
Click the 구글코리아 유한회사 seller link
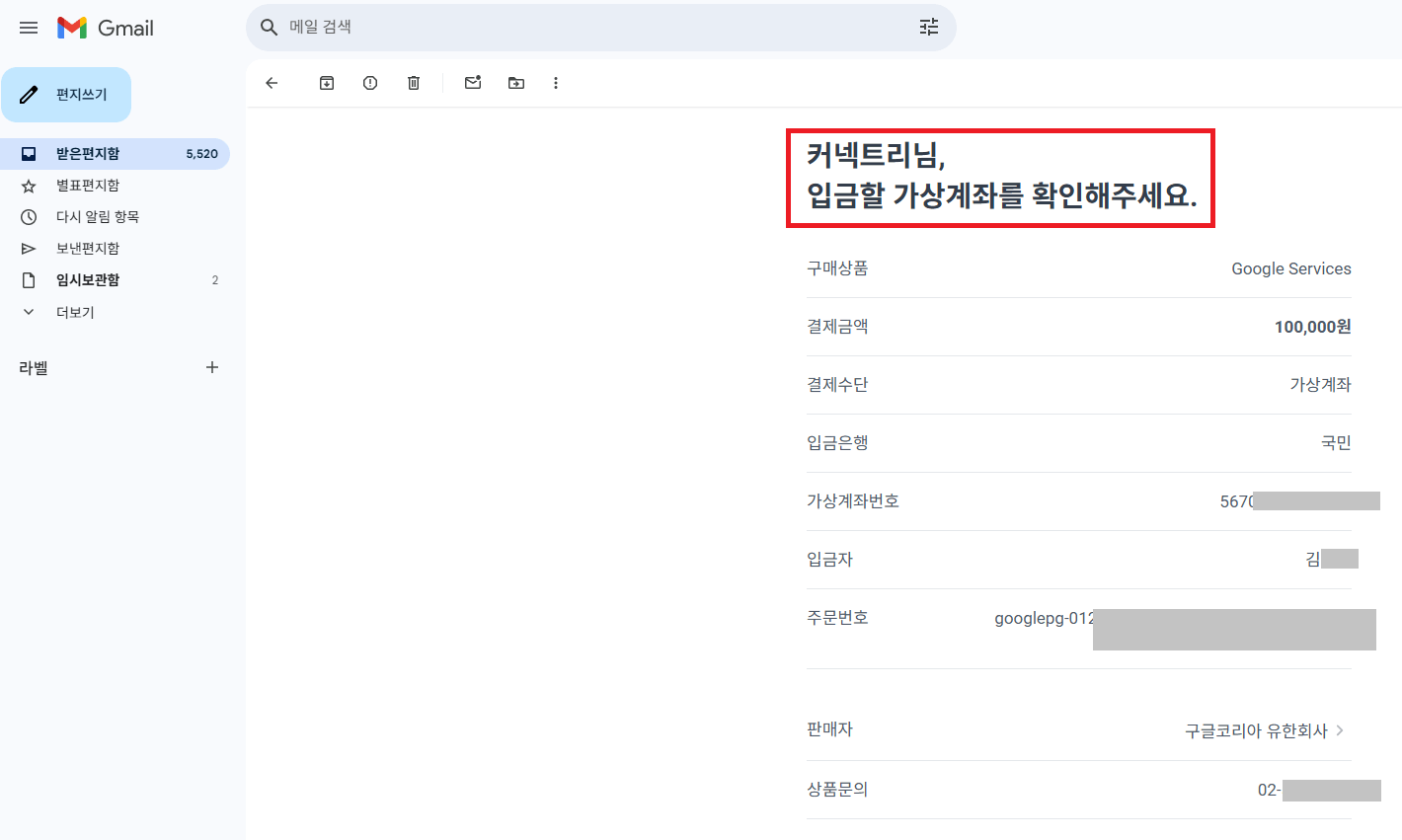click(x=1256, y=730)
